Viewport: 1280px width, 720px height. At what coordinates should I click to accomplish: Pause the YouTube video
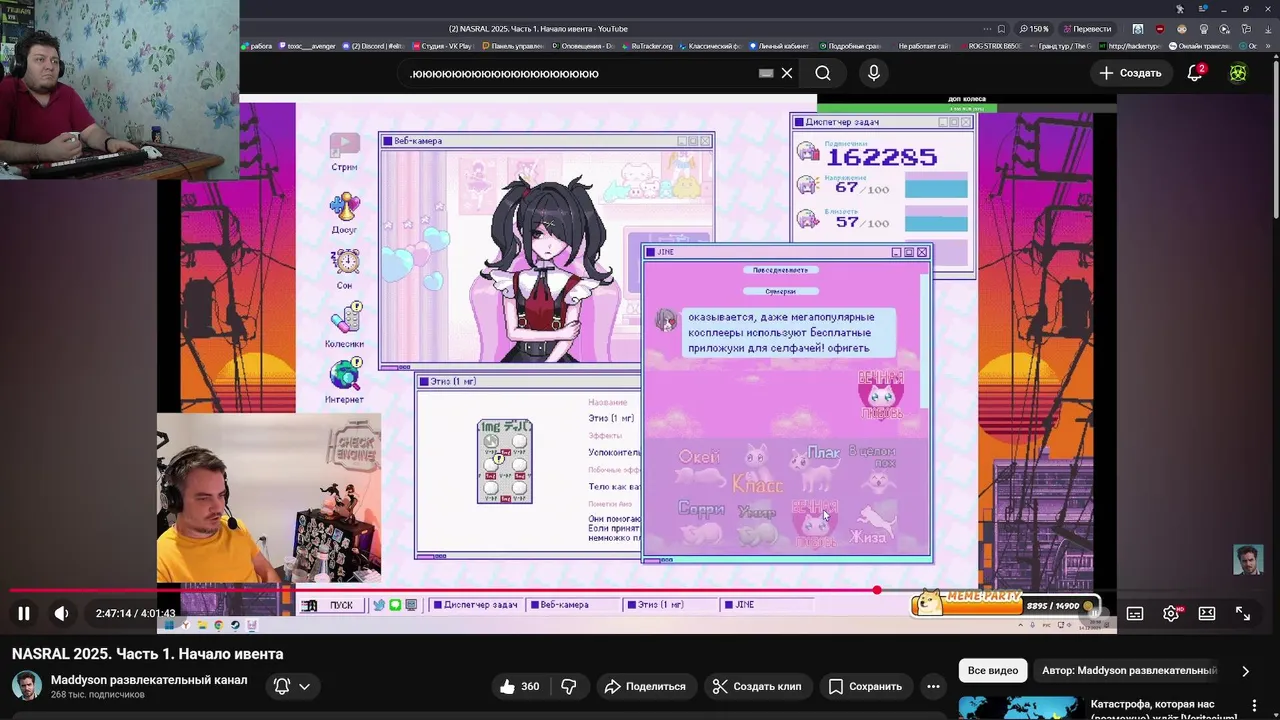point(24,613)
